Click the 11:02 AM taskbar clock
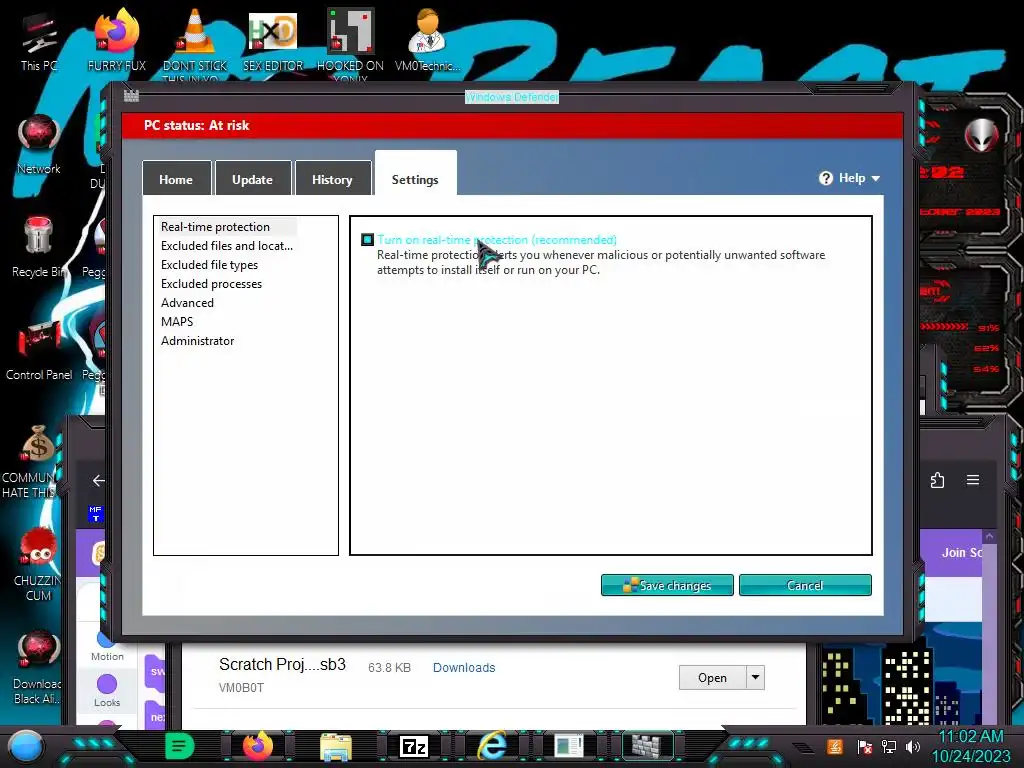1024x768 pixels. [x=970, y=737]
